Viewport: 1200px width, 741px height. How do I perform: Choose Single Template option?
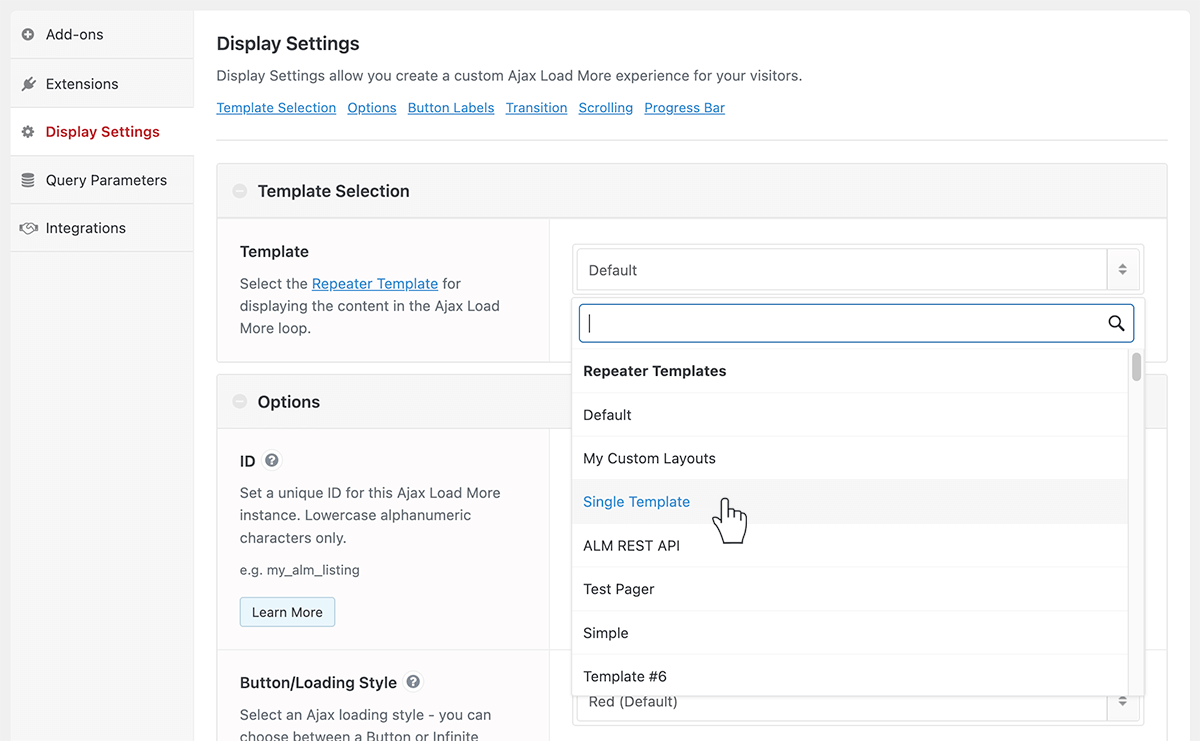pos(850,502)
